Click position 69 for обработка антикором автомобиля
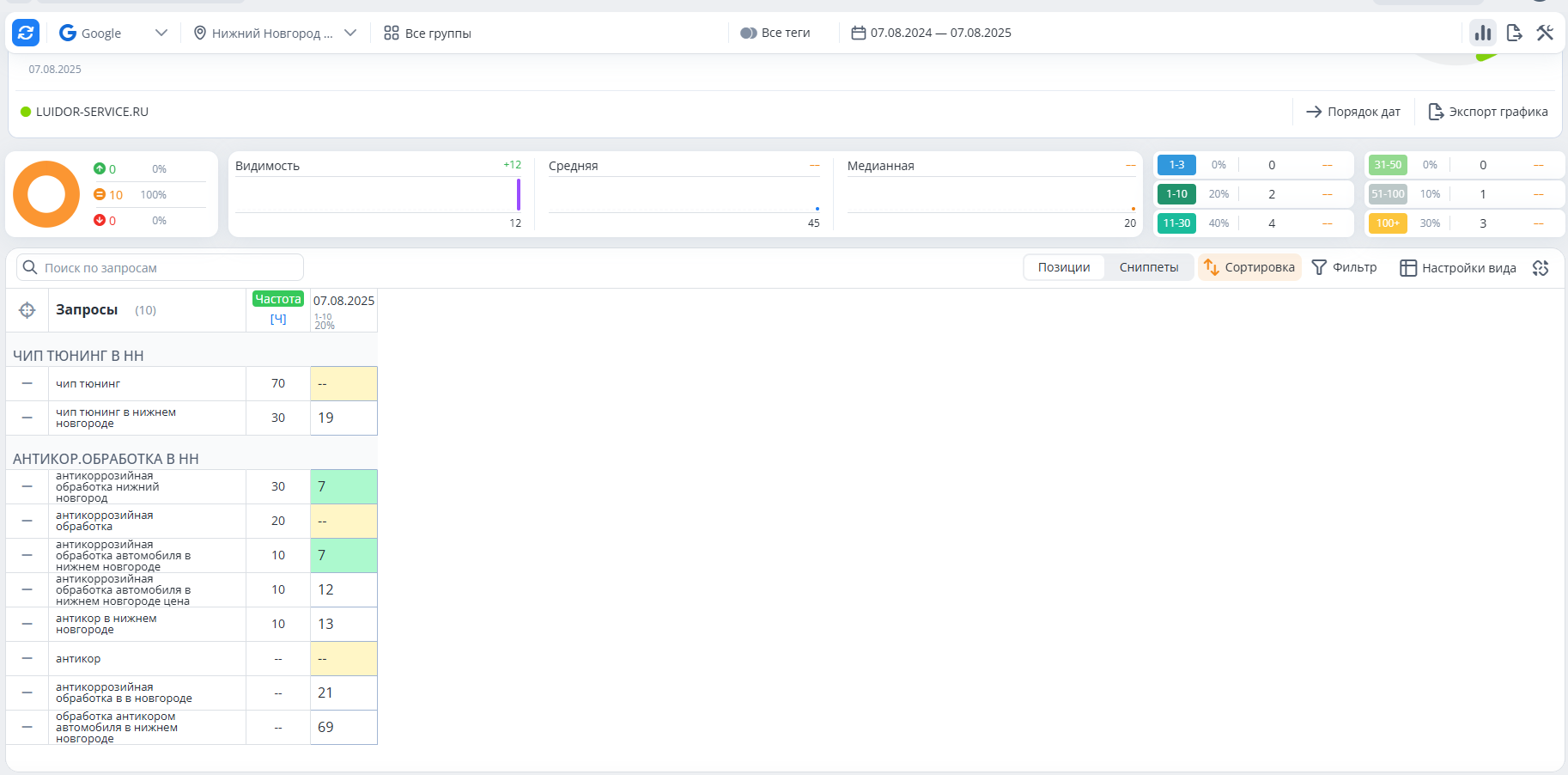Viewport: 1568px width, 775px height. point(343,727)
